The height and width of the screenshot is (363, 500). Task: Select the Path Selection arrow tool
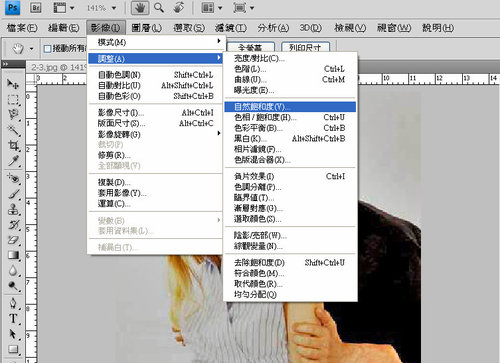click(13, 334)
